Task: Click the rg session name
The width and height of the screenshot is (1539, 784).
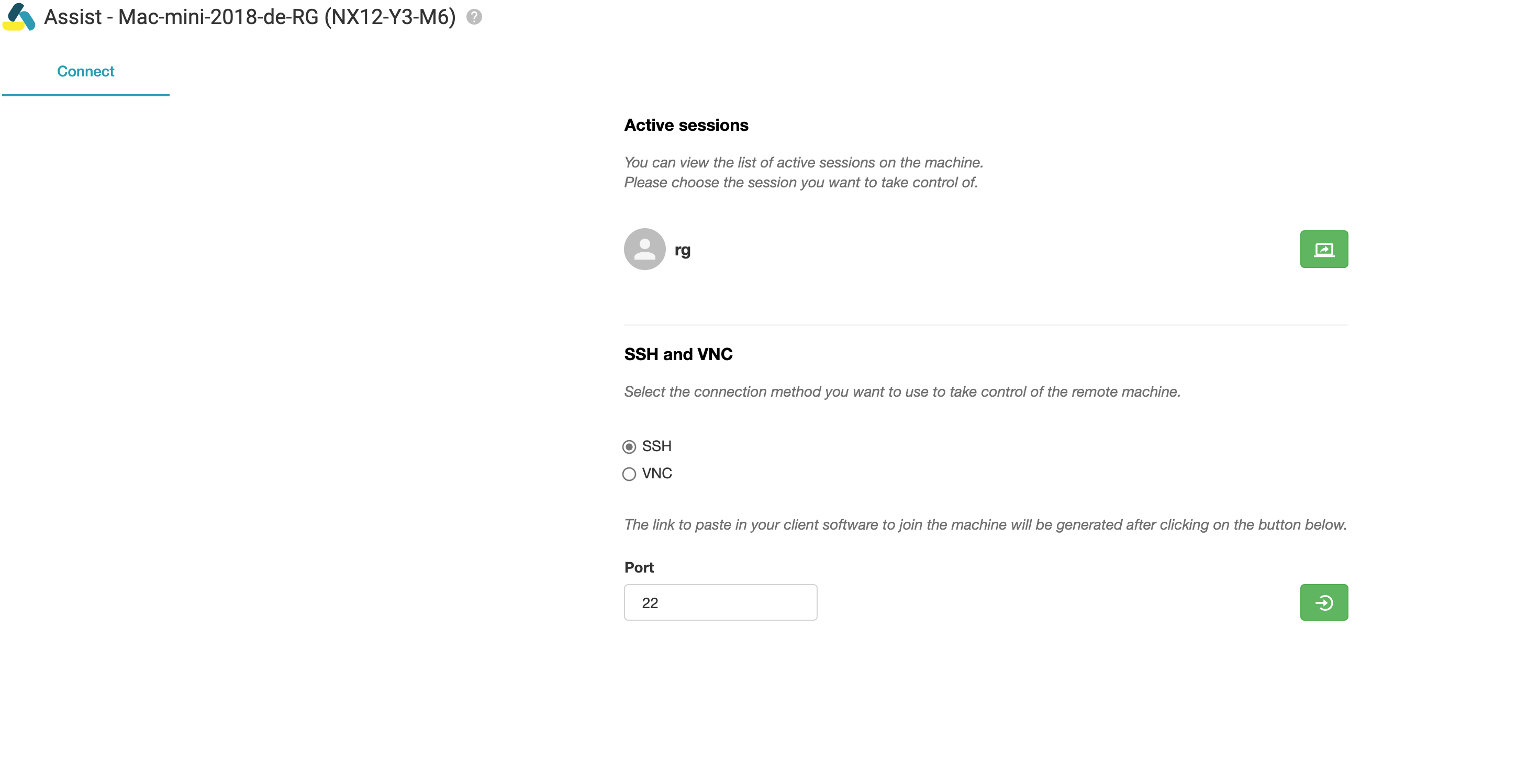Action: 682,250
